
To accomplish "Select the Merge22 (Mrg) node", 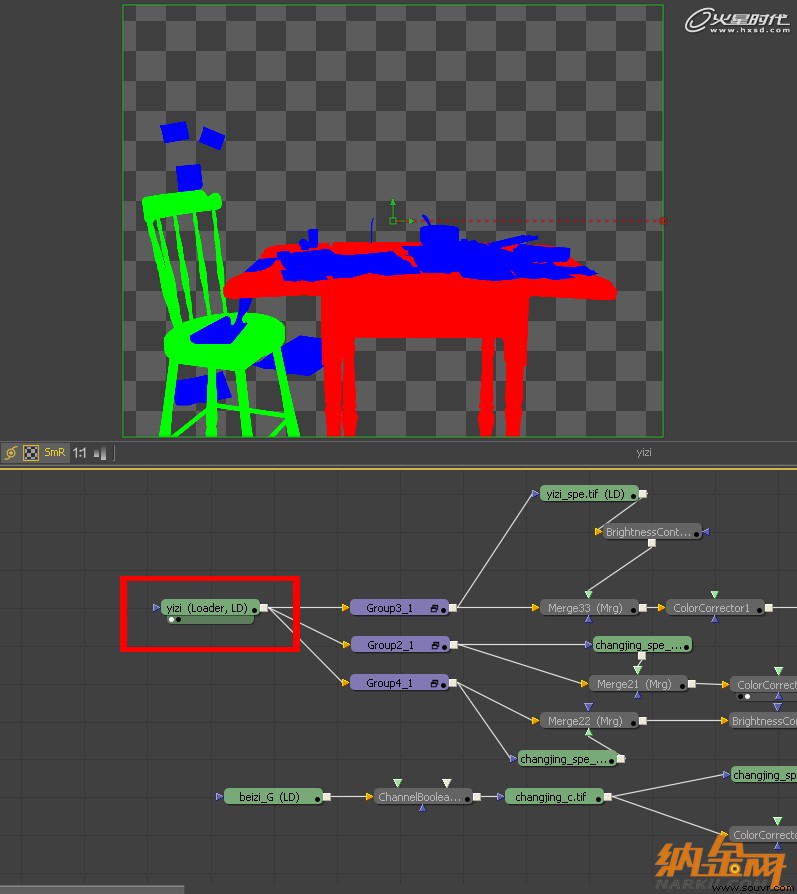I will 589,721.
